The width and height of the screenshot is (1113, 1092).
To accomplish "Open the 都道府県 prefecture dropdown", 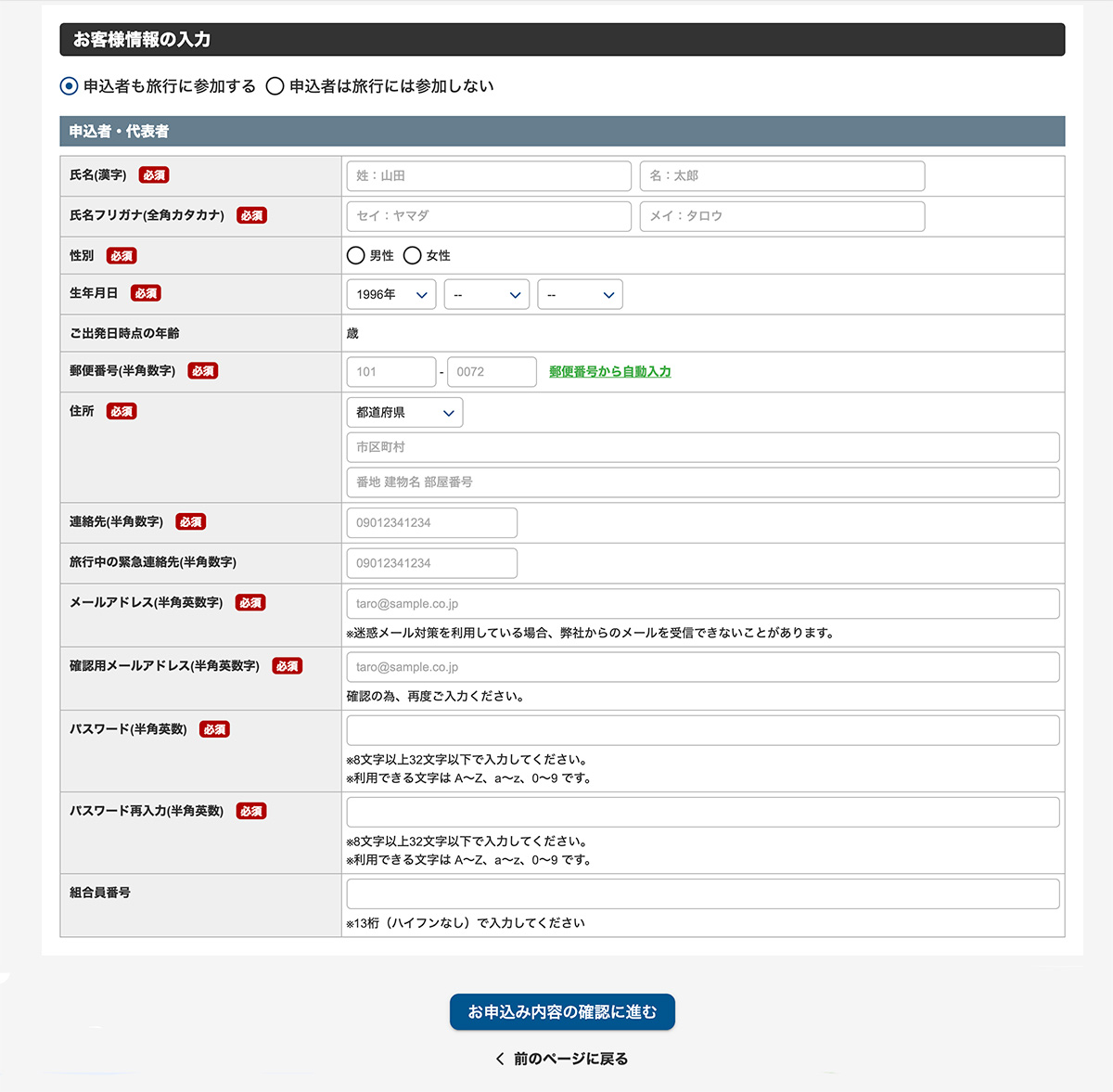I will point(404,412).
